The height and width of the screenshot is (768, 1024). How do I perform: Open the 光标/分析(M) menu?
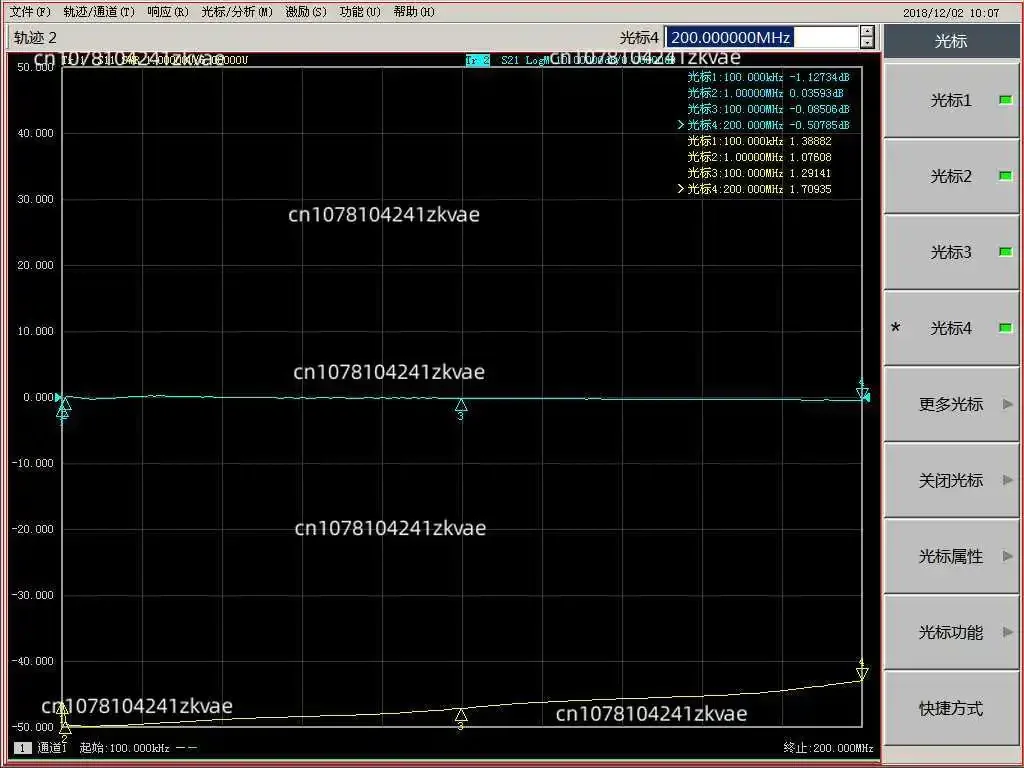236,12
